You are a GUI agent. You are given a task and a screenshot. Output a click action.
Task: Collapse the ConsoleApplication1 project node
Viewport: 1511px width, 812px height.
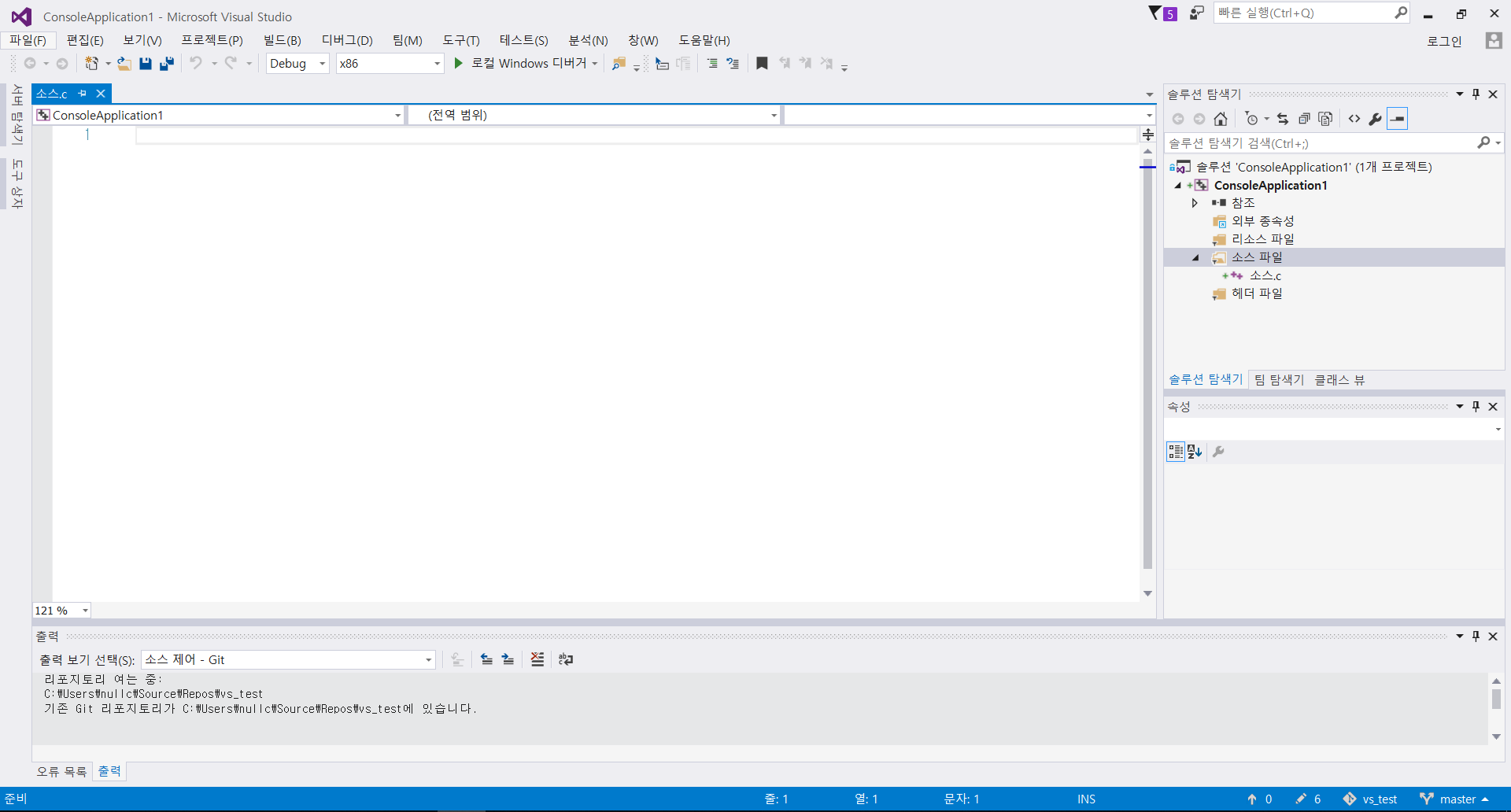pyautogui.click(x=1178, y=186)
